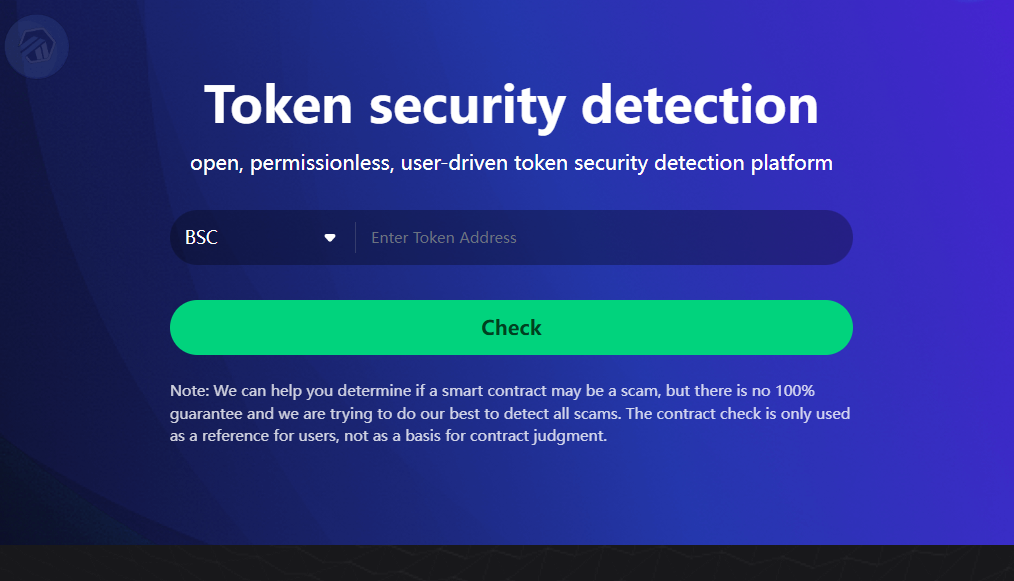Click the divider between BSC and address field
The height and width of the screenshot is (581, 1014).
pyautogui.click(x=355, y=238)
